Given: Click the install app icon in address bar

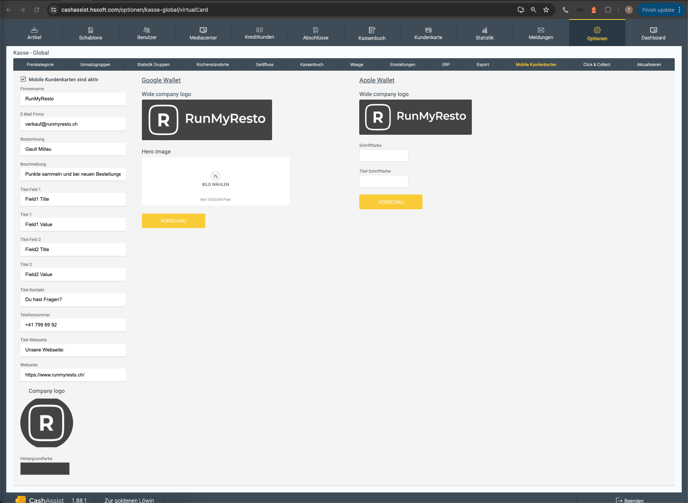Looking at the screenshot, I should click(x=520, y=10).
